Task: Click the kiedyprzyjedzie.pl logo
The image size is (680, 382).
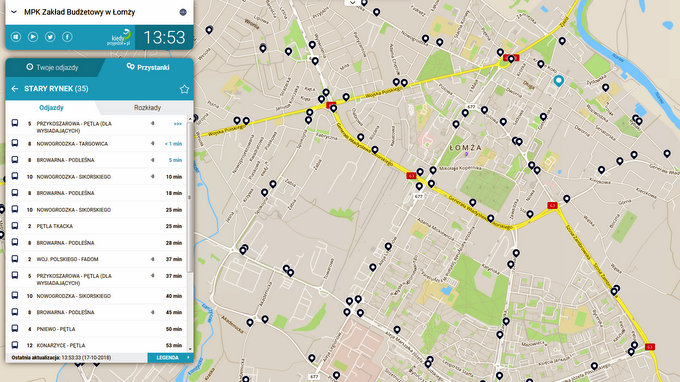Action: [119, 38]
